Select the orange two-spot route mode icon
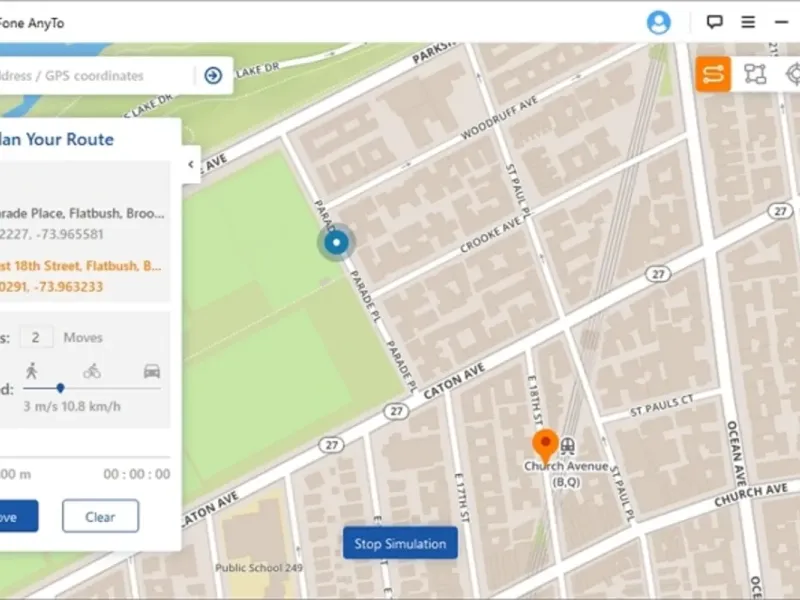 coord(713,74)
